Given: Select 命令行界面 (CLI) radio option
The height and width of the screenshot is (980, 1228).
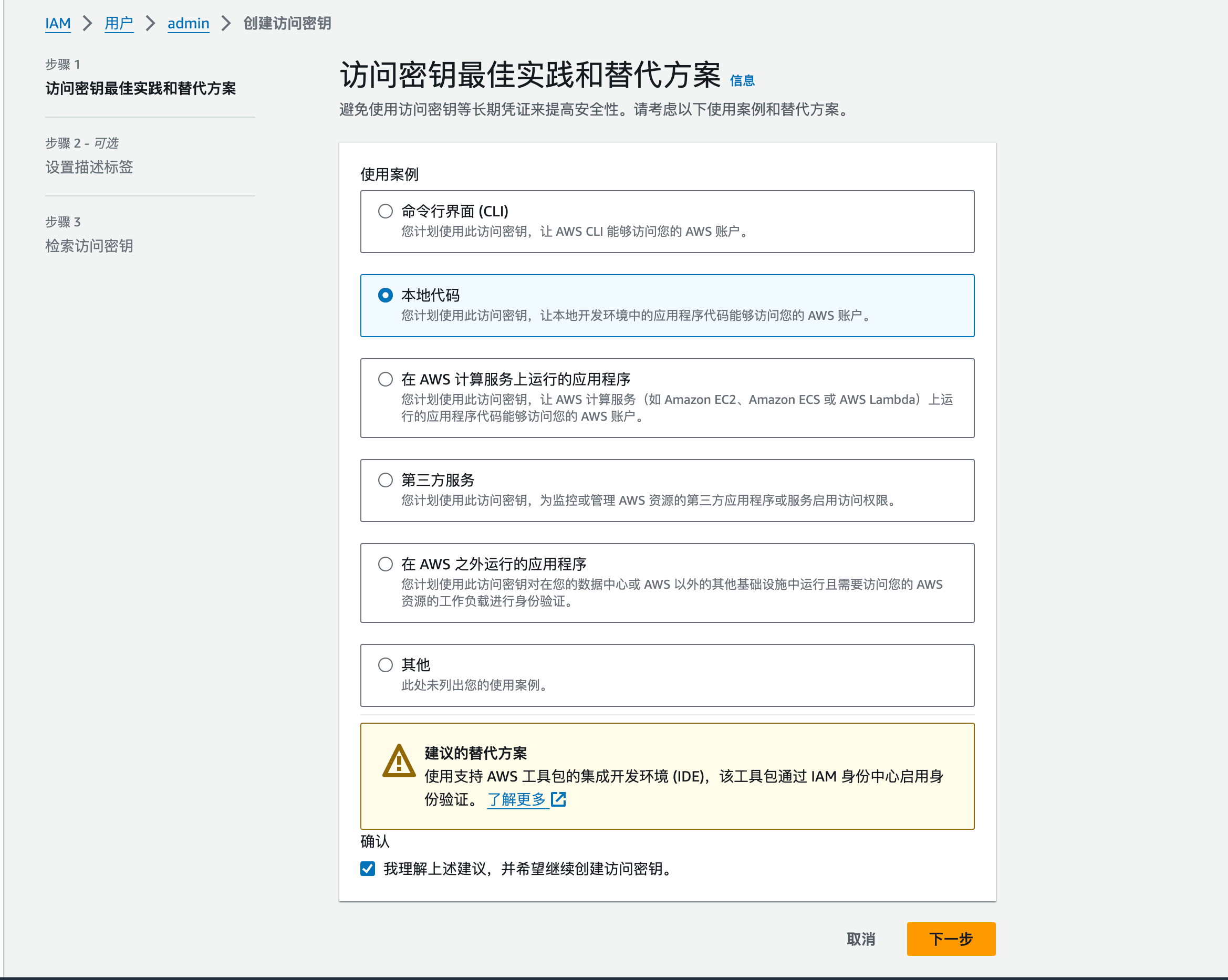Looking at the screenshot, I should [386, 211].
